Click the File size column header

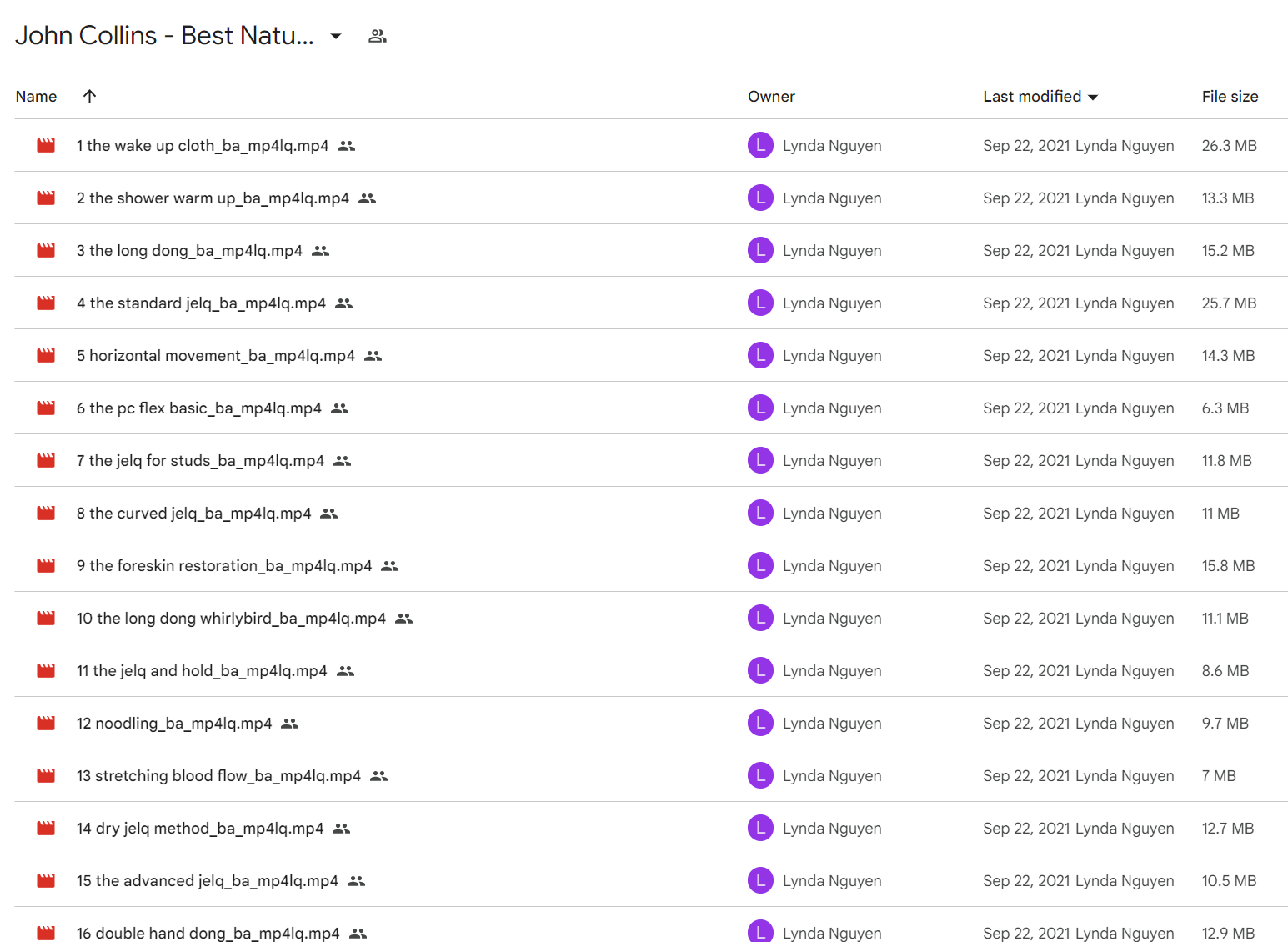1230,97
